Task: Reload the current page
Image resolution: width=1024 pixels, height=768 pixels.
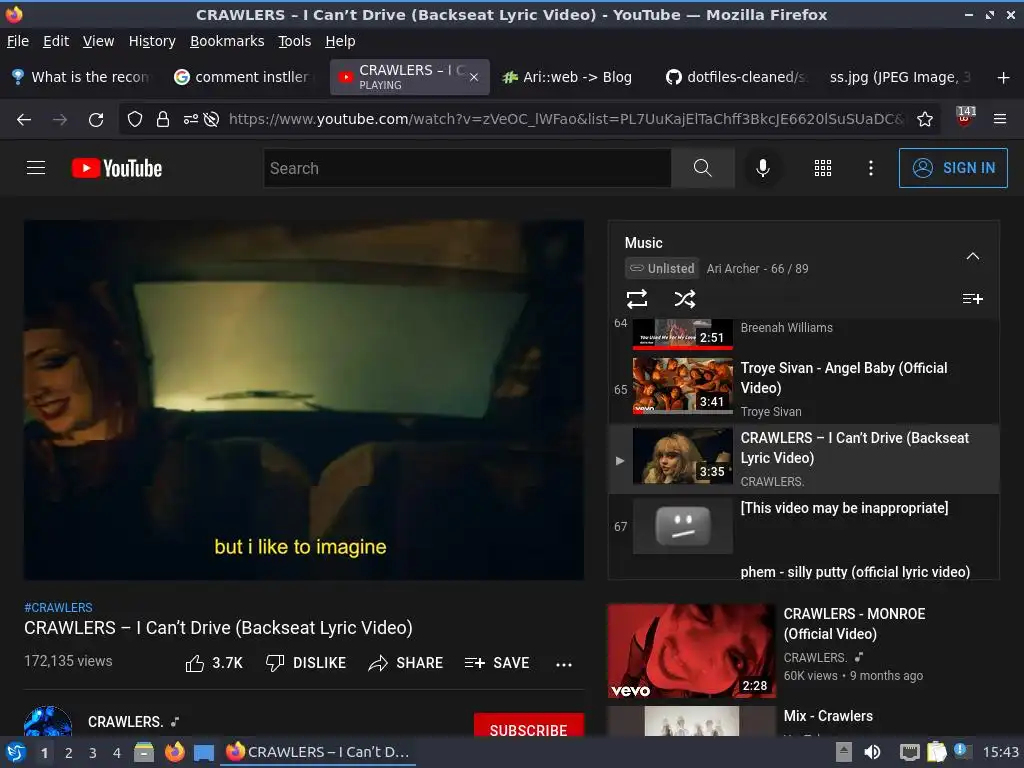Action: click(x=96, y=120)
